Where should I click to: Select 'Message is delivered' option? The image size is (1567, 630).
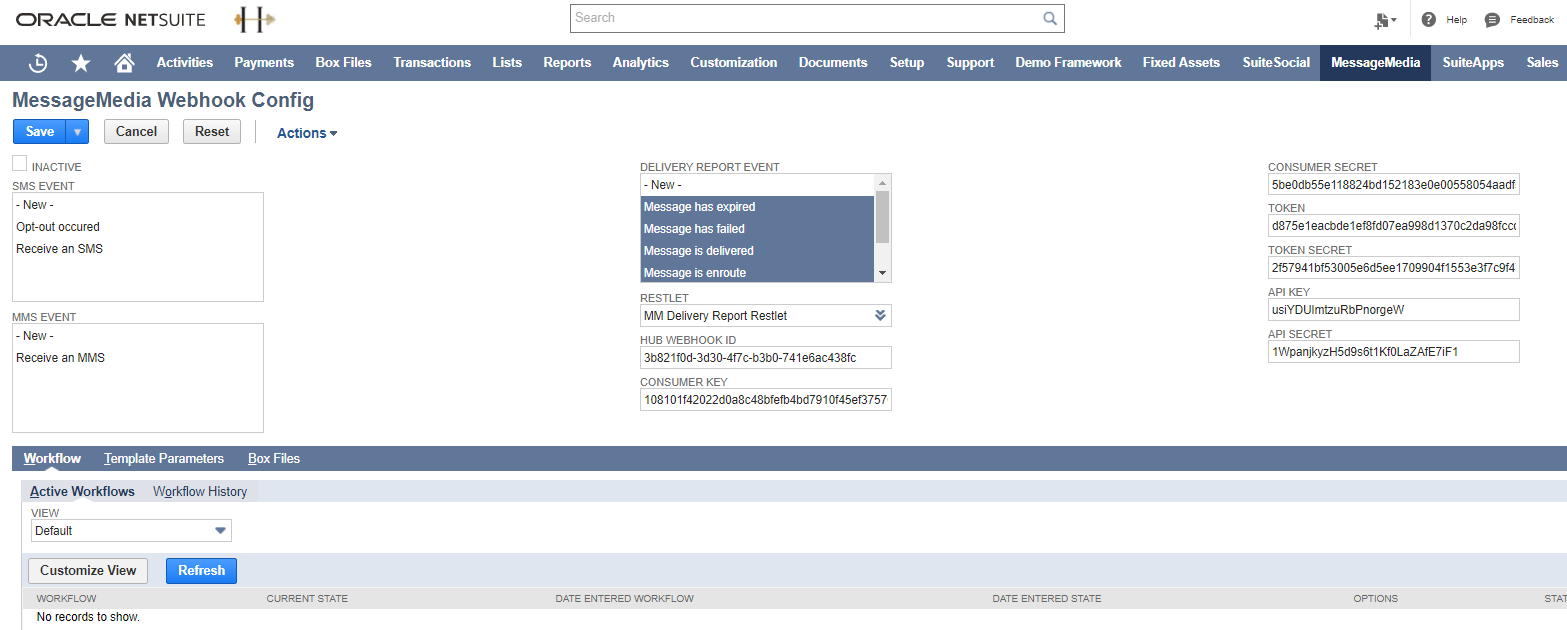click(757, 251)
